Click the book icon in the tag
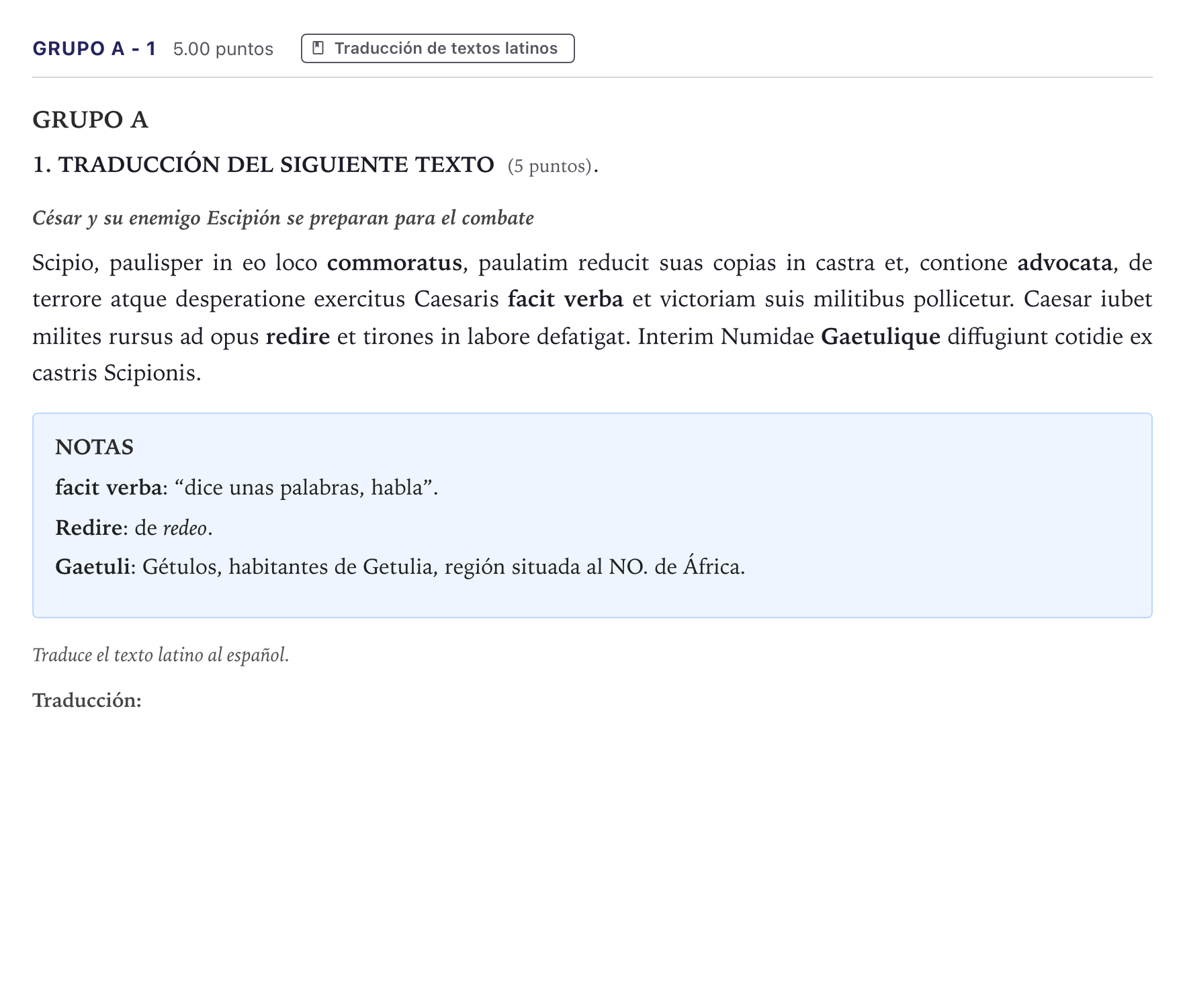This screenshot has height=1008, width=1185. [318, 48]
